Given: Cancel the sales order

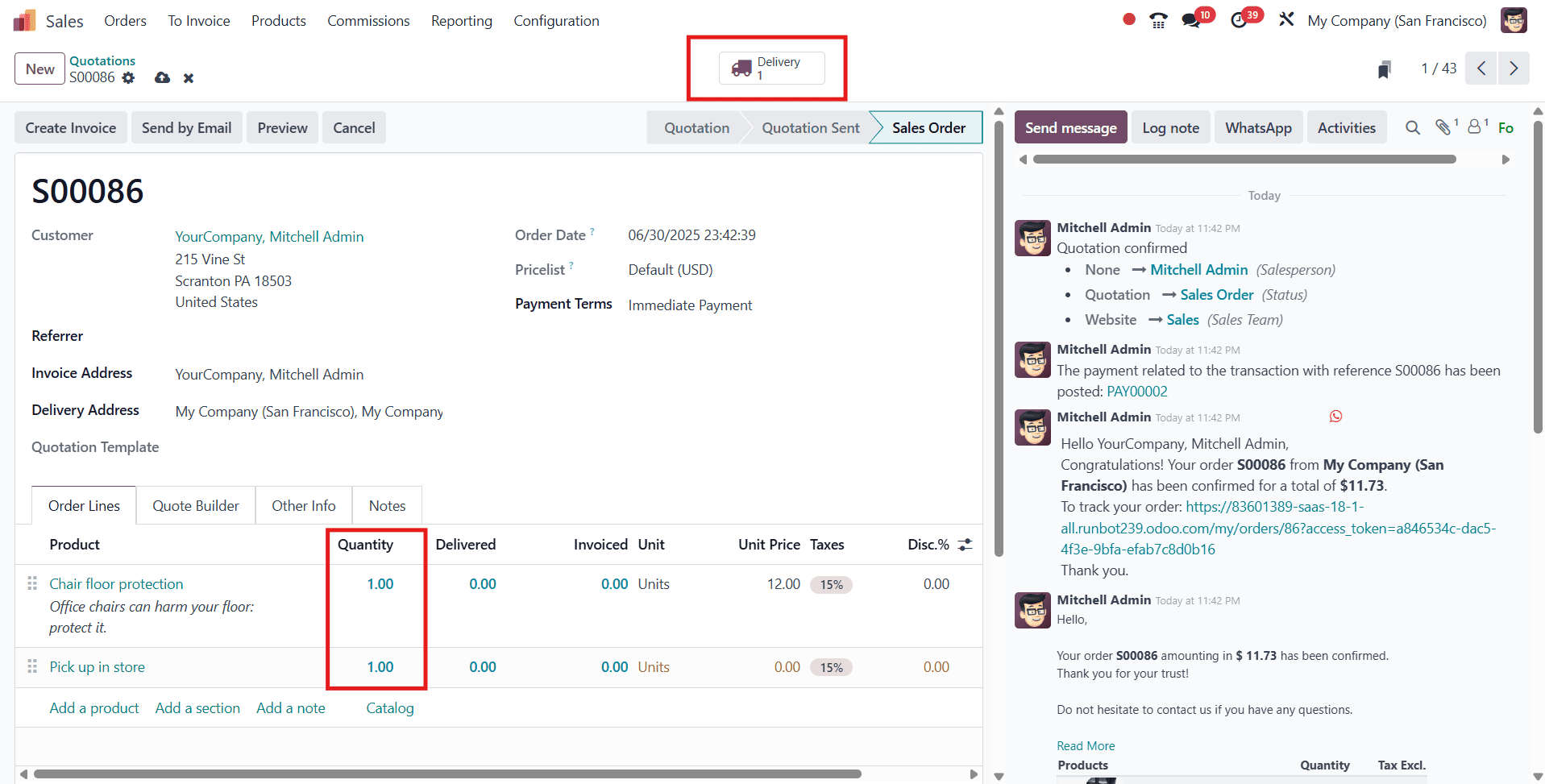Looking at the screenshot, I should (355, 128).
